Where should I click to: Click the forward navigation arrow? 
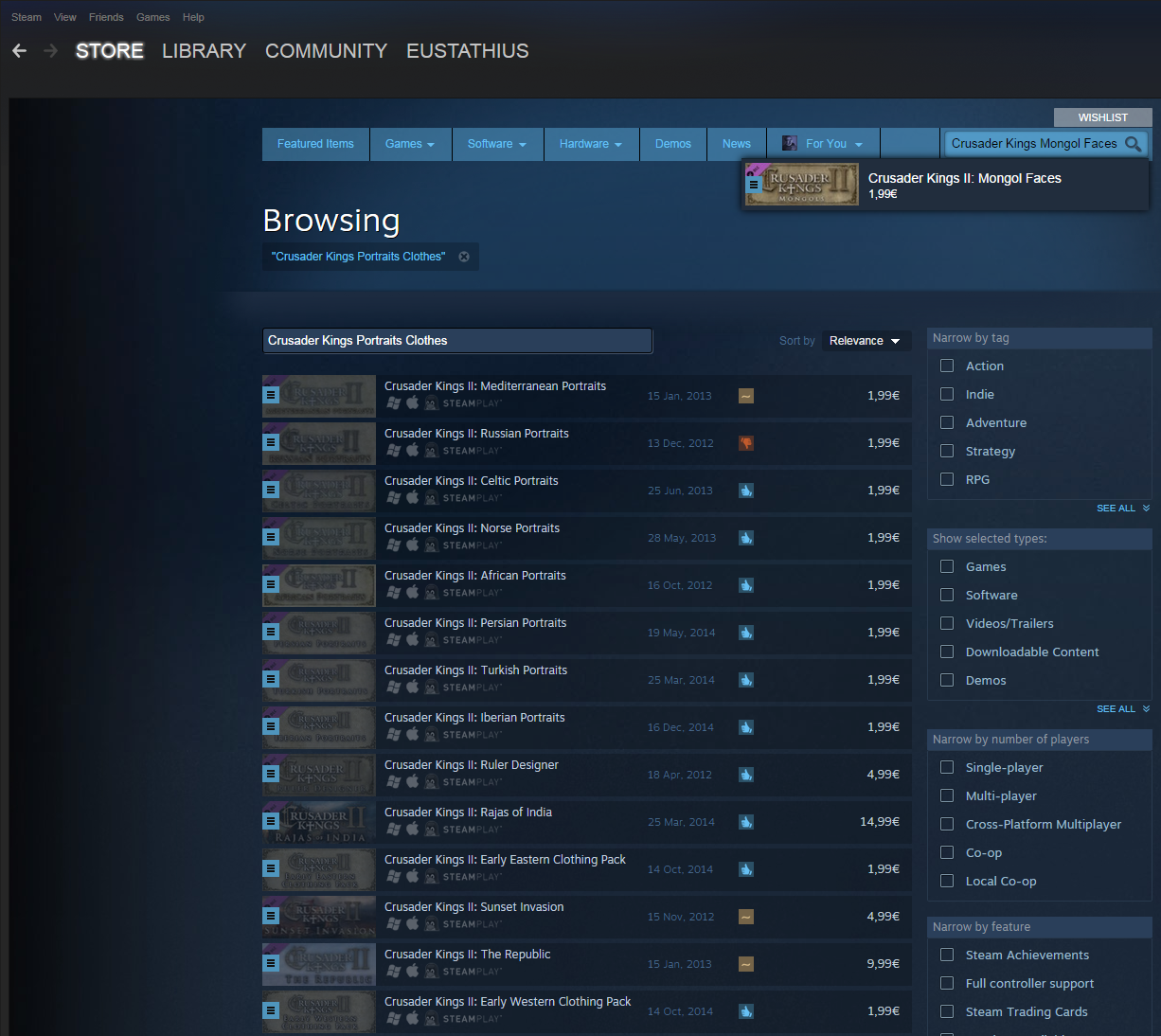[50, 51]
